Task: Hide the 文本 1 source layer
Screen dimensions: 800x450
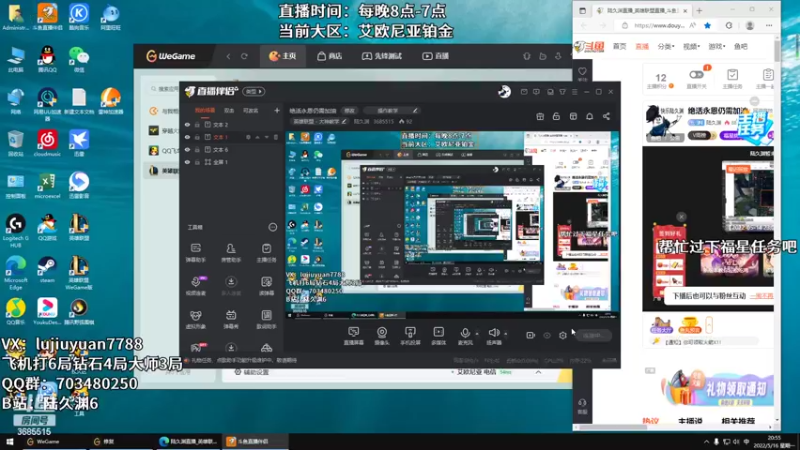Action: (187, 137)
